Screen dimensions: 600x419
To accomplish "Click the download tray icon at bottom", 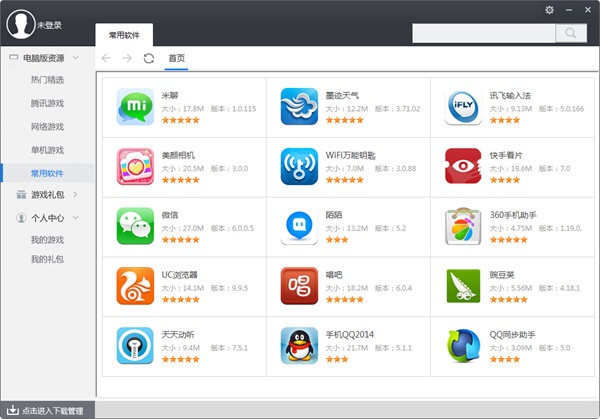I will [x=13, y=410].
